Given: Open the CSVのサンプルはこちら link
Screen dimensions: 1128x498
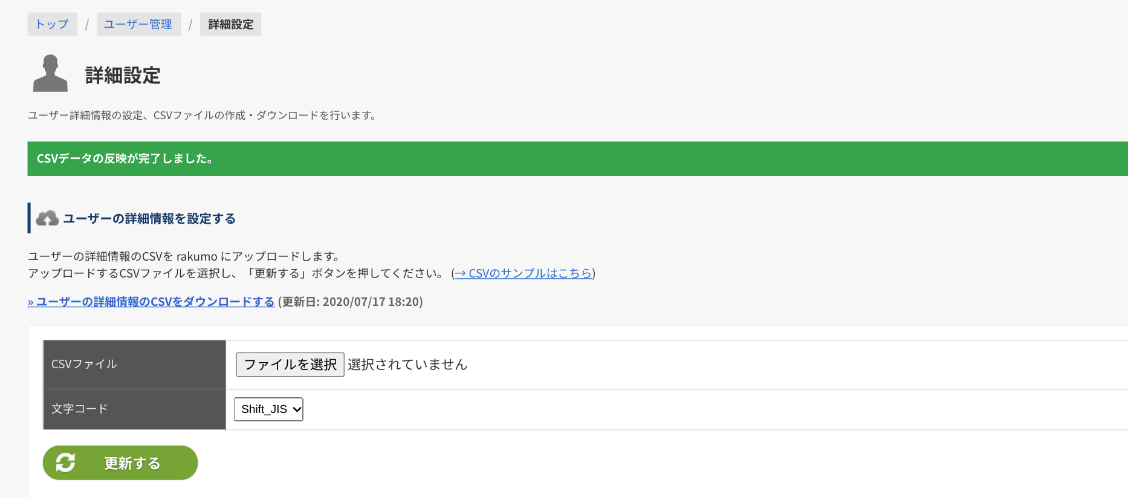Looking at the screenshot, I should click(x=523, y=273).
